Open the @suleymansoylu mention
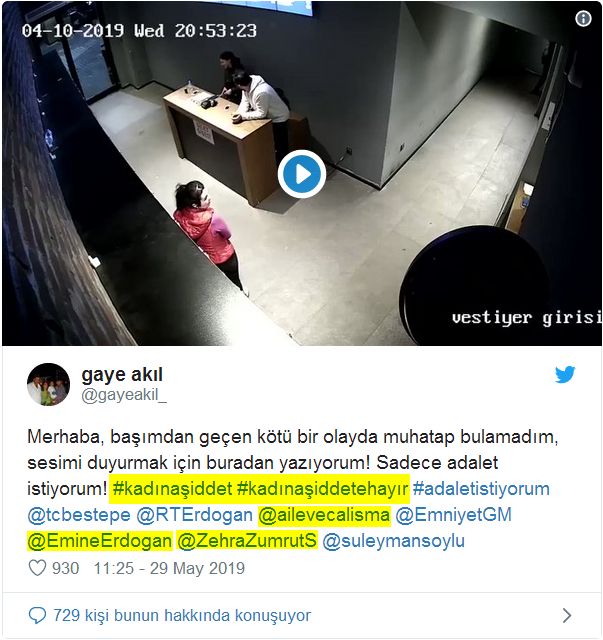Screen dimensions: 603x640 (x=394, y=541)
